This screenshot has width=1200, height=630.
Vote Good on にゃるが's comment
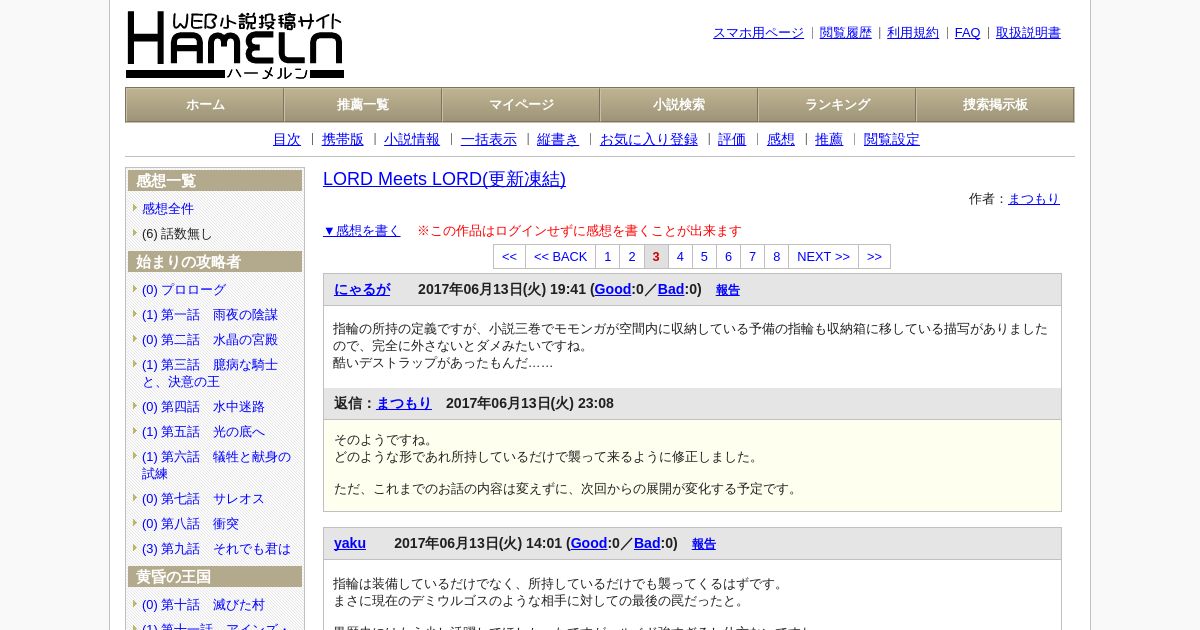point(613,289)
